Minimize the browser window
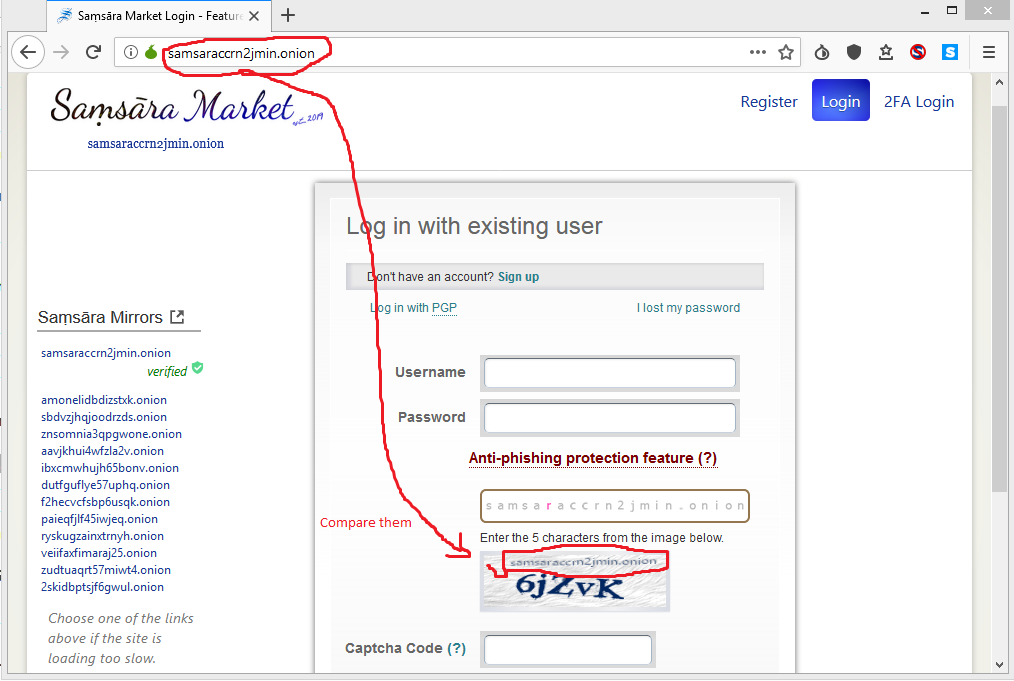The width and height of the screenshot is (1014, 681). tap(925, 11)
